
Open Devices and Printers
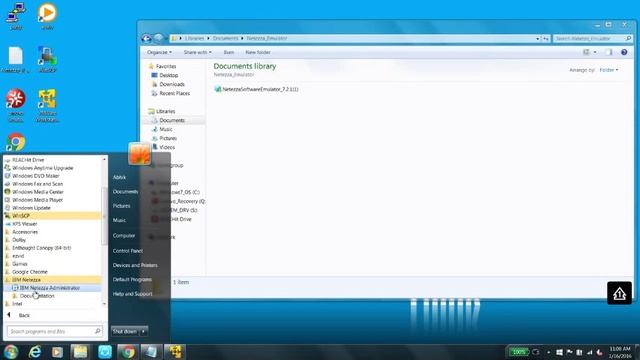point(135,265)
